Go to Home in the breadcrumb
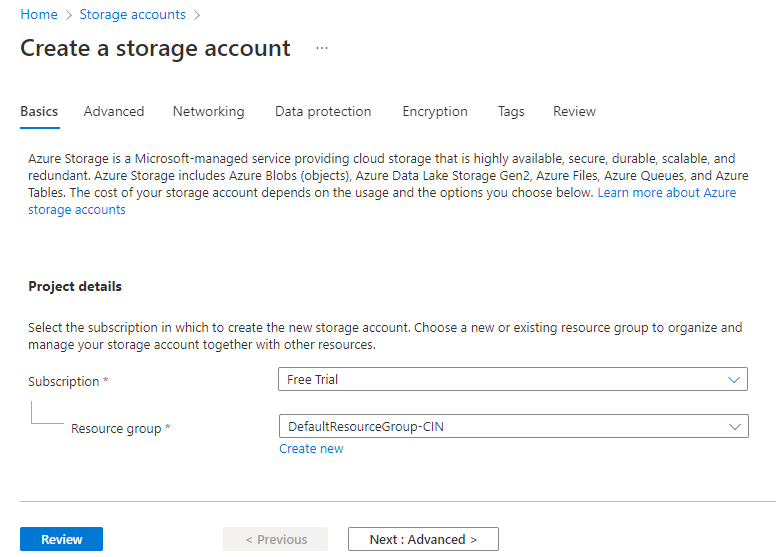The image size is (776, 557). tap(39, 14)
